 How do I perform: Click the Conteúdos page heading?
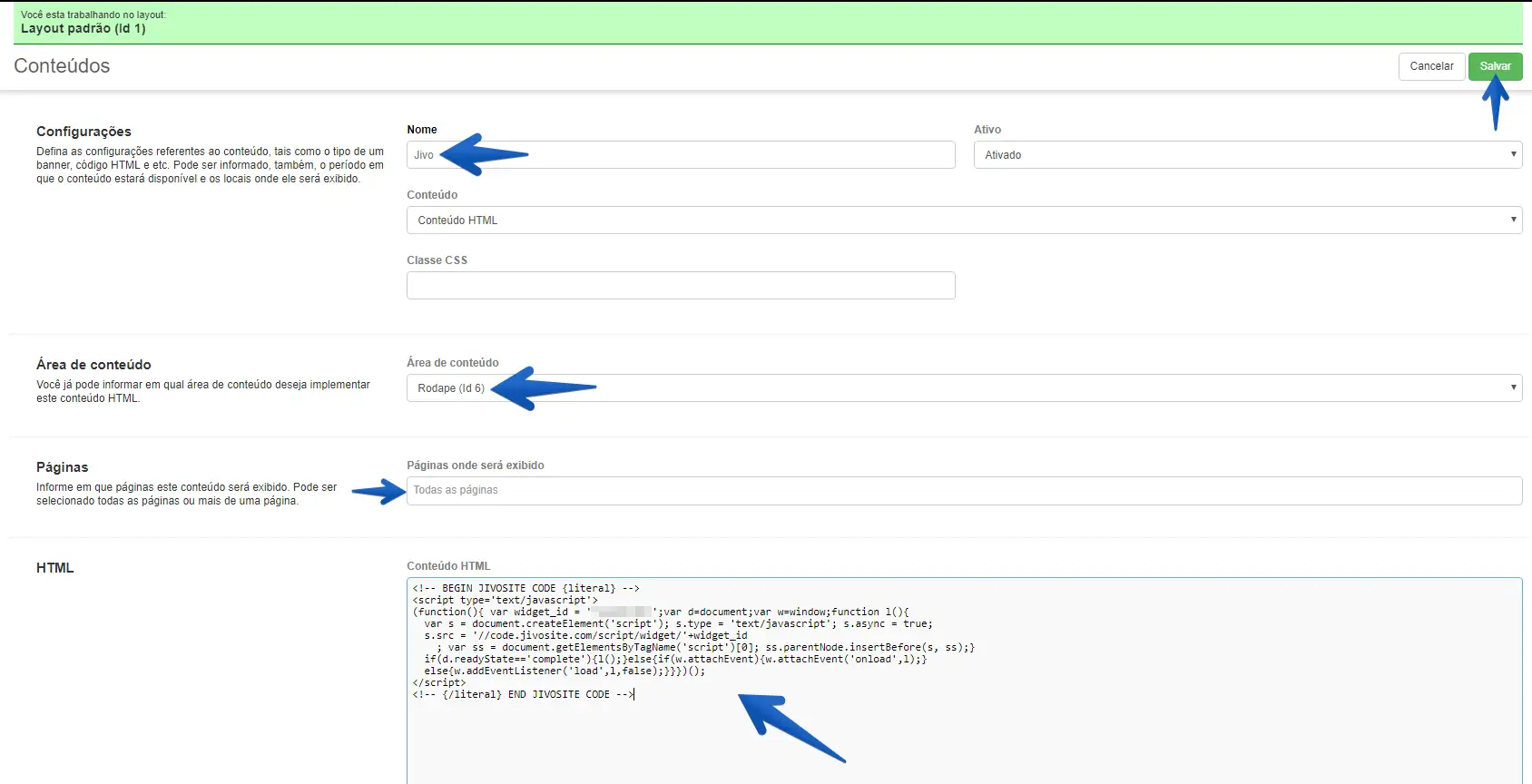pyautogui.click(x=62, y=66)
